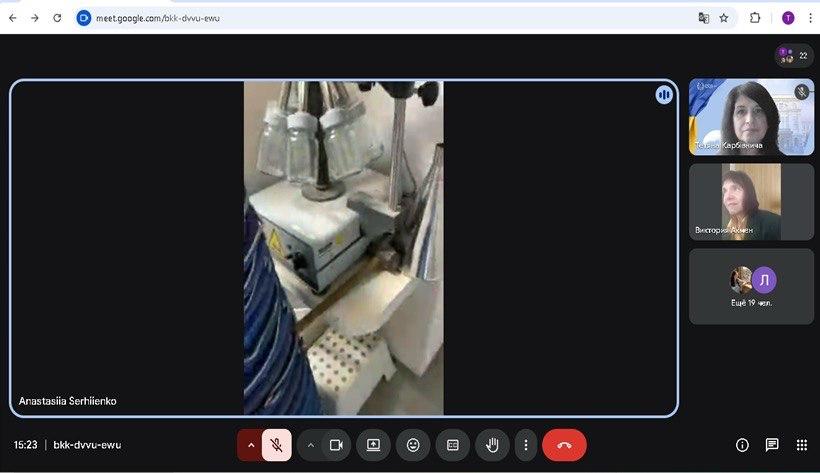Open the browser extensions puzzle icon
This screenshot has height=473, width=820.
755,18
